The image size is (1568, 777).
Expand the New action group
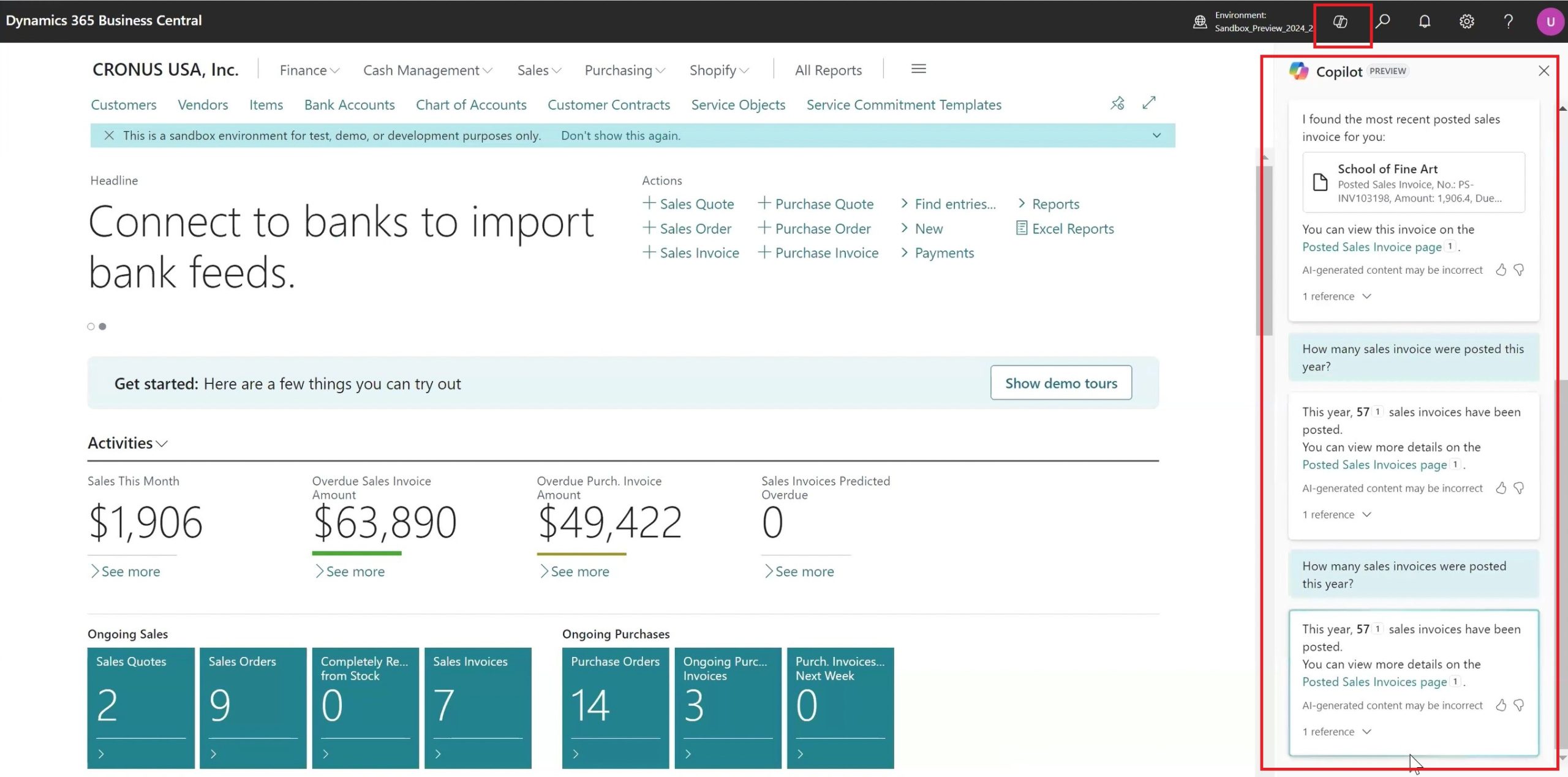click(922, 228)
